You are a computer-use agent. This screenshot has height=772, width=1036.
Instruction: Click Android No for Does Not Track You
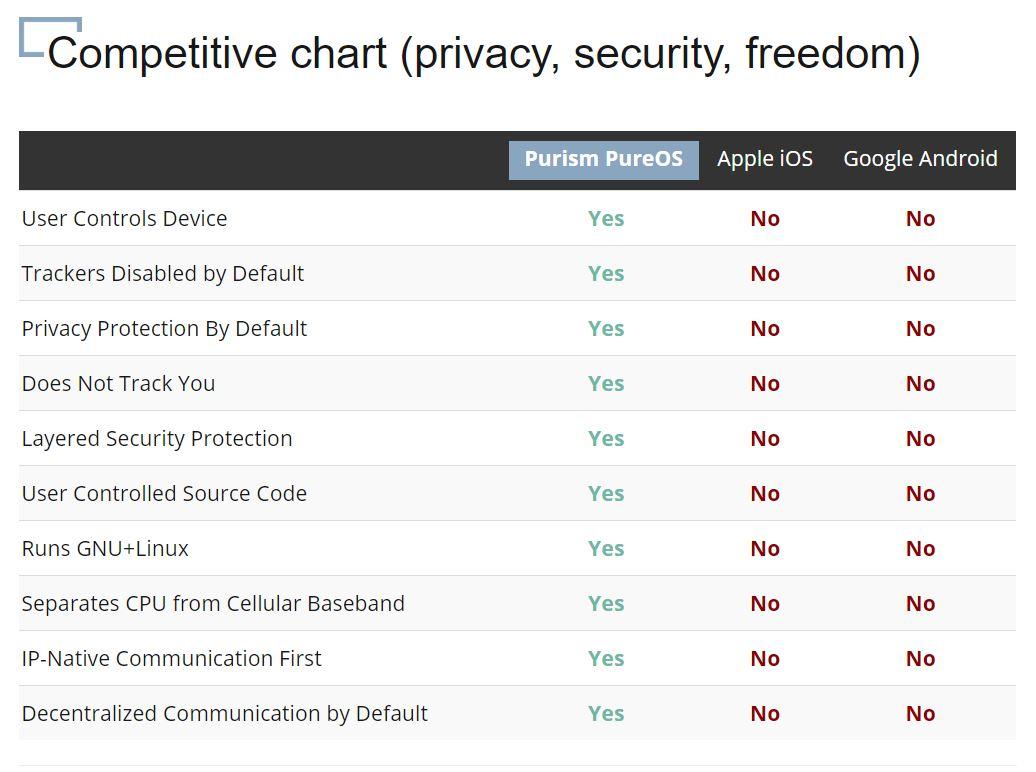pyautogui.click(x=920, y=383)
